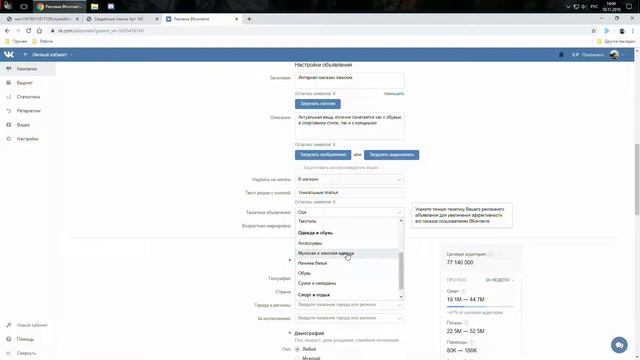Collapse sidebar with Свернуть icon
The width and height of the screenshot is (640, 360).
[9, 353]
